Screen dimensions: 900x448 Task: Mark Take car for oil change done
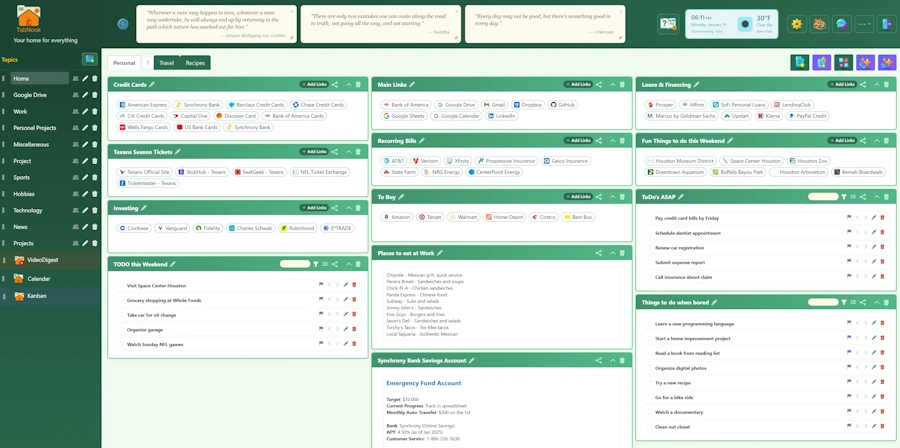121,315
